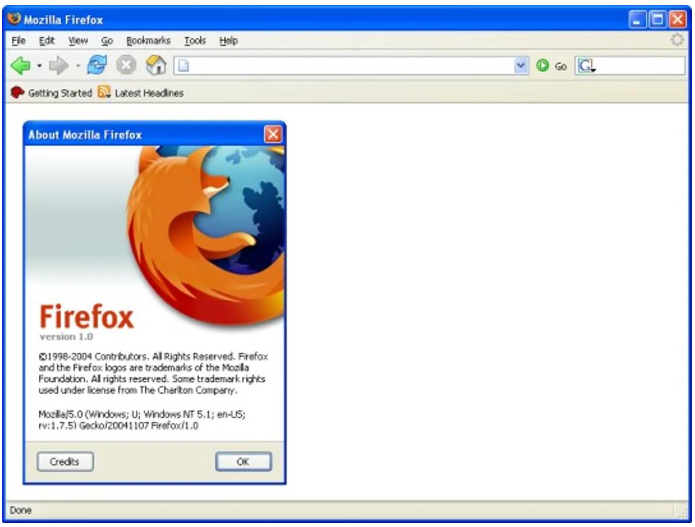Reload the page with the Reload icon
Image resolution: width=695 pixels, height=527 pixels.
(97, 65)
